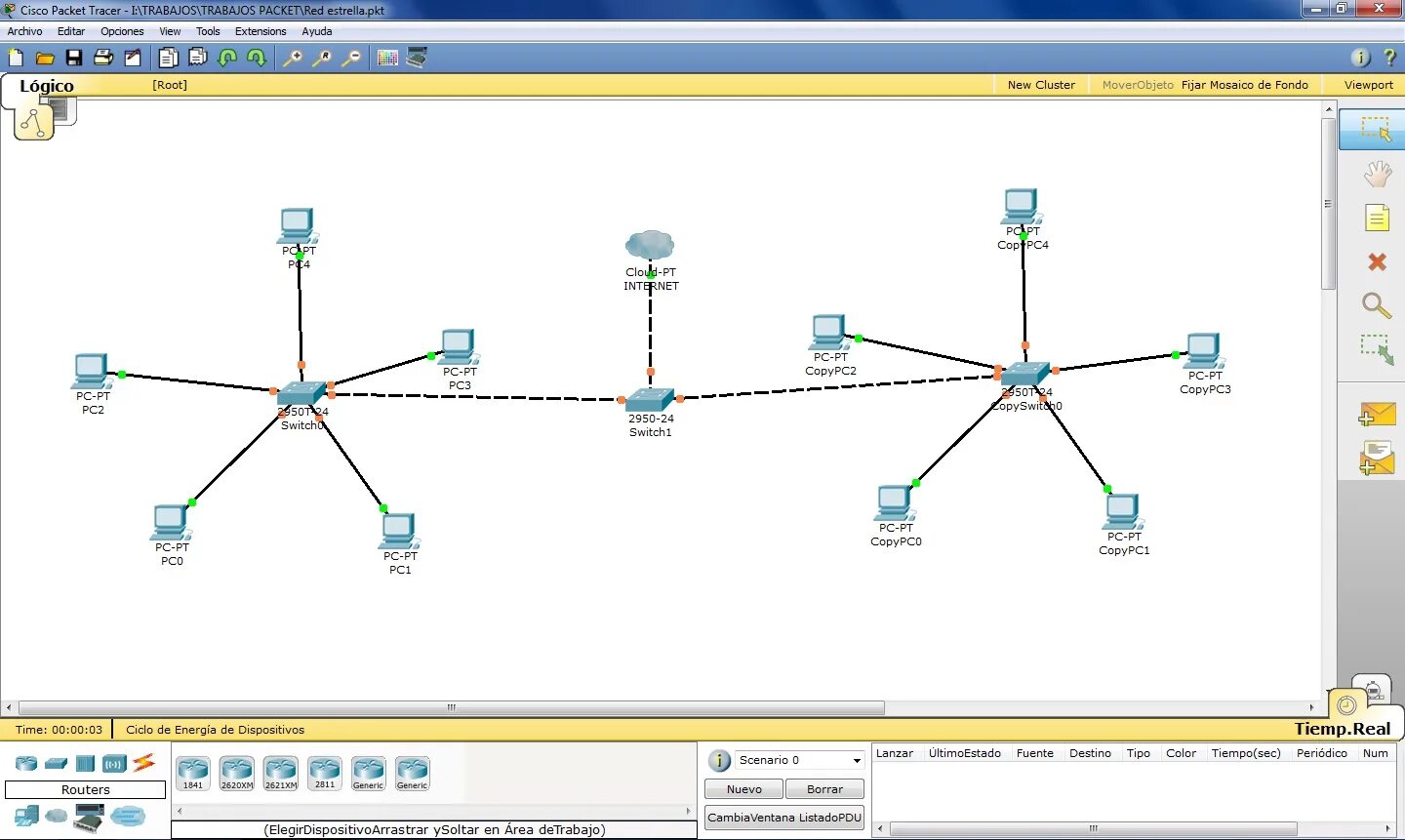This screenshot has height=840, width=1405.
Task: Pick the 2811 router model
Action: pos(325,773)
